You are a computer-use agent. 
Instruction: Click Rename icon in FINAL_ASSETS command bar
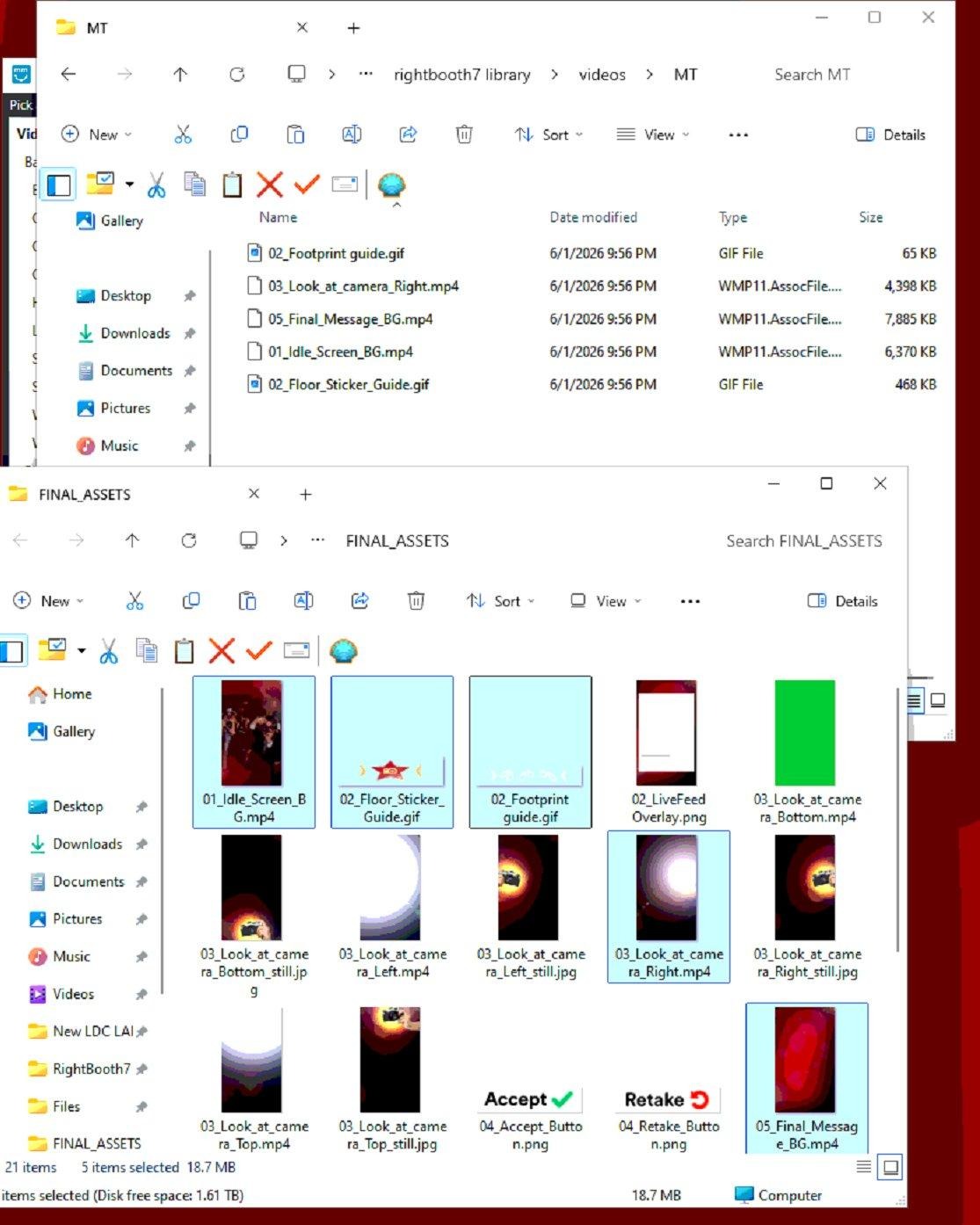pos(303,601)
